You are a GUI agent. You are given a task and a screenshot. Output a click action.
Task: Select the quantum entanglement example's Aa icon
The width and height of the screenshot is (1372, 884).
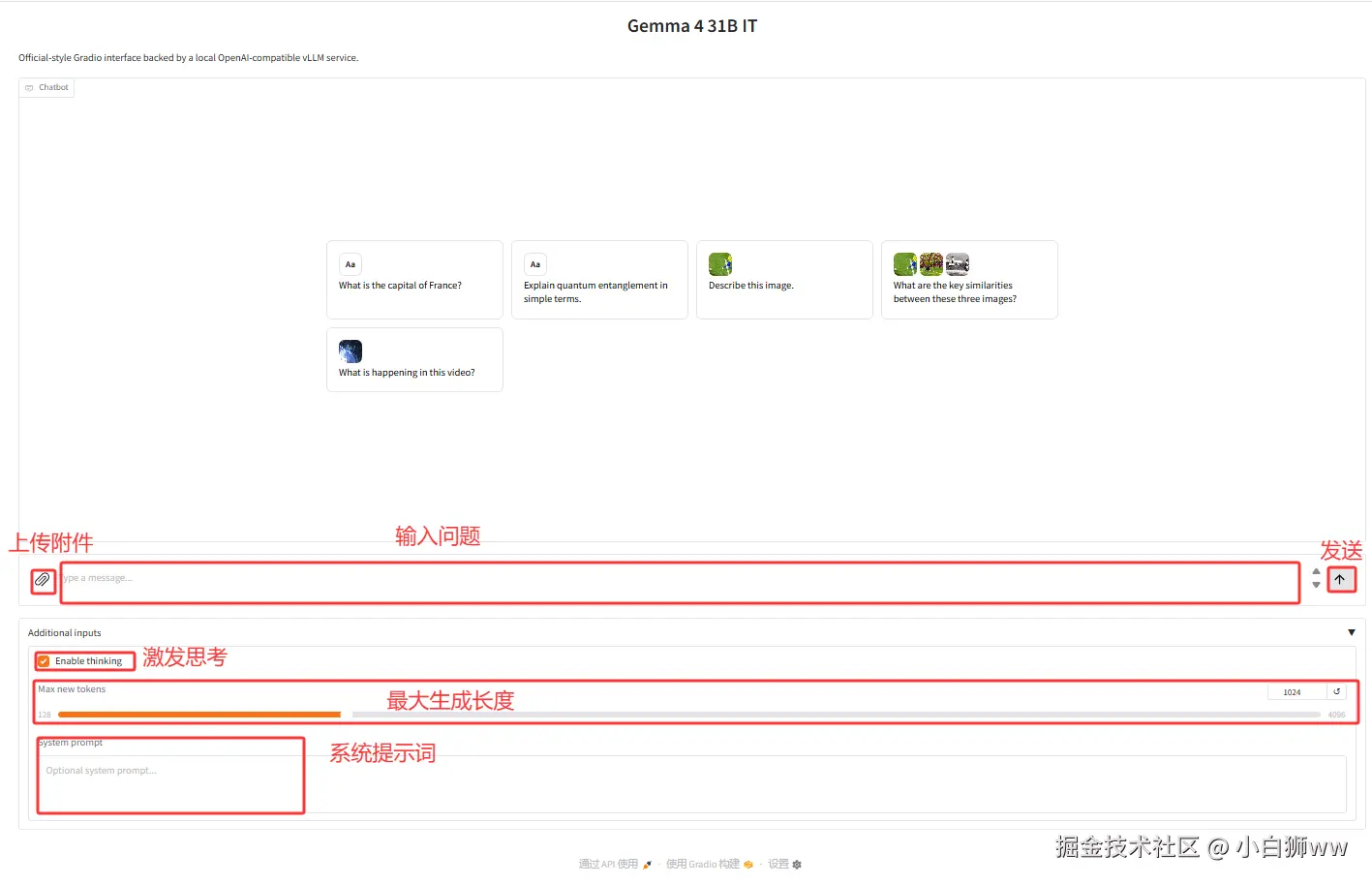[535, 264]
